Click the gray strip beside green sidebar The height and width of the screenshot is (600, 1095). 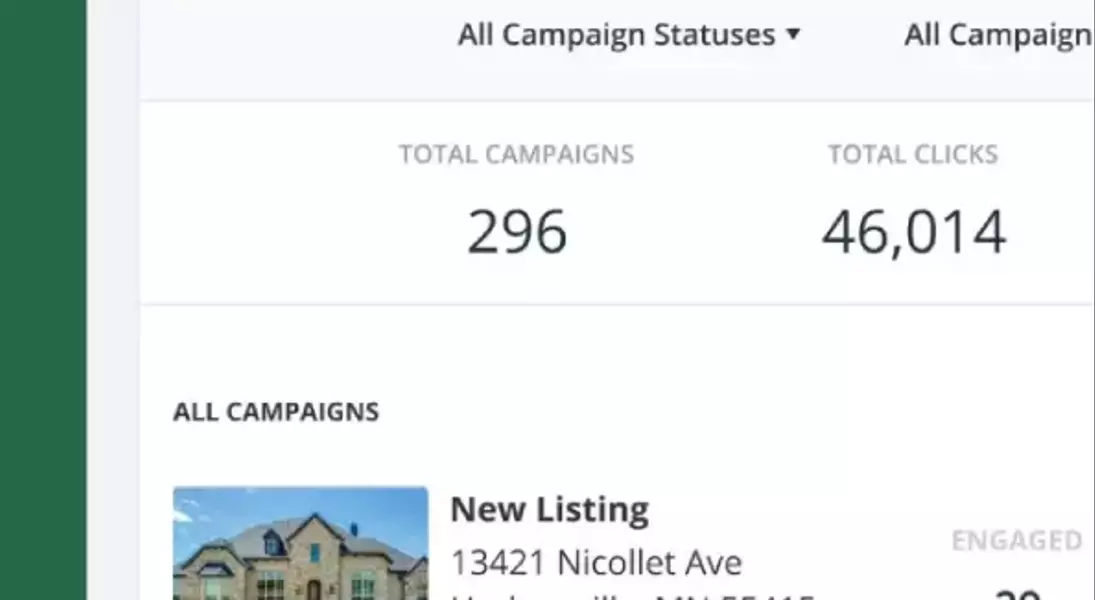pos(113,300)
